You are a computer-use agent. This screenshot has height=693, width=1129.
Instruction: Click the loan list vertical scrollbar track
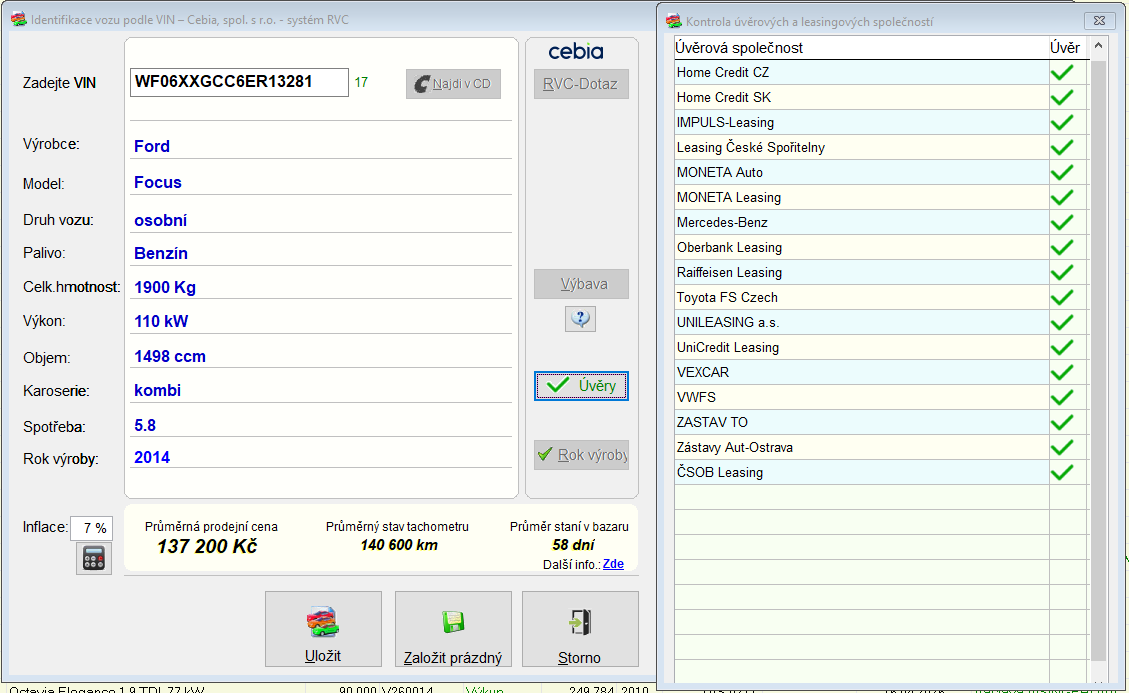(1098, 360)
